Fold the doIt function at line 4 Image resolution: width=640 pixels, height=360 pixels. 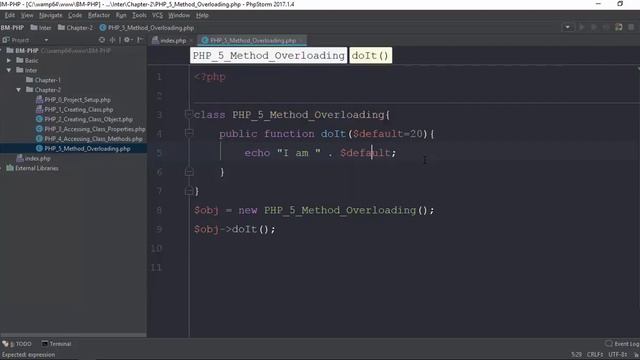pos(189,133)
